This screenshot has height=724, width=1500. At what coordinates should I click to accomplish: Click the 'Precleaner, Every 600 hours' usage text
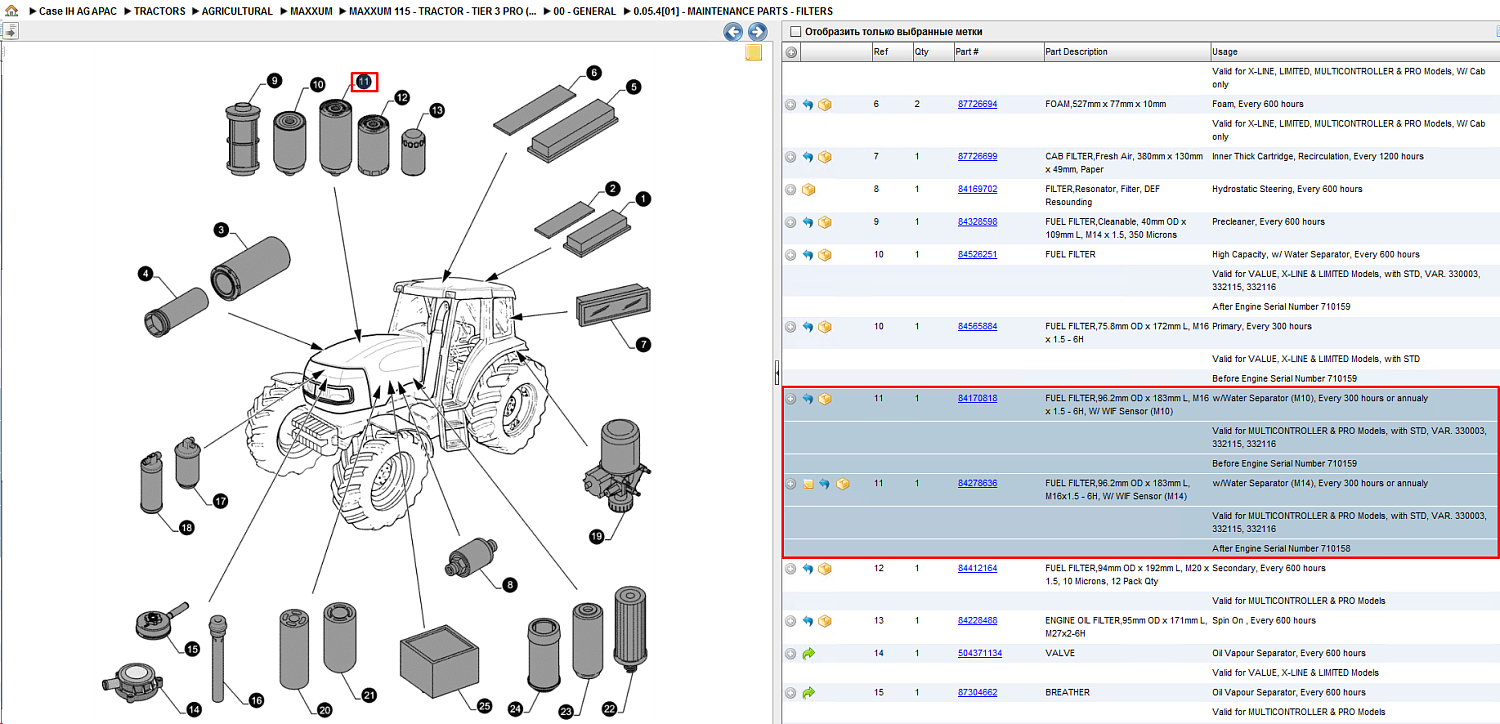click(1268, 222)
